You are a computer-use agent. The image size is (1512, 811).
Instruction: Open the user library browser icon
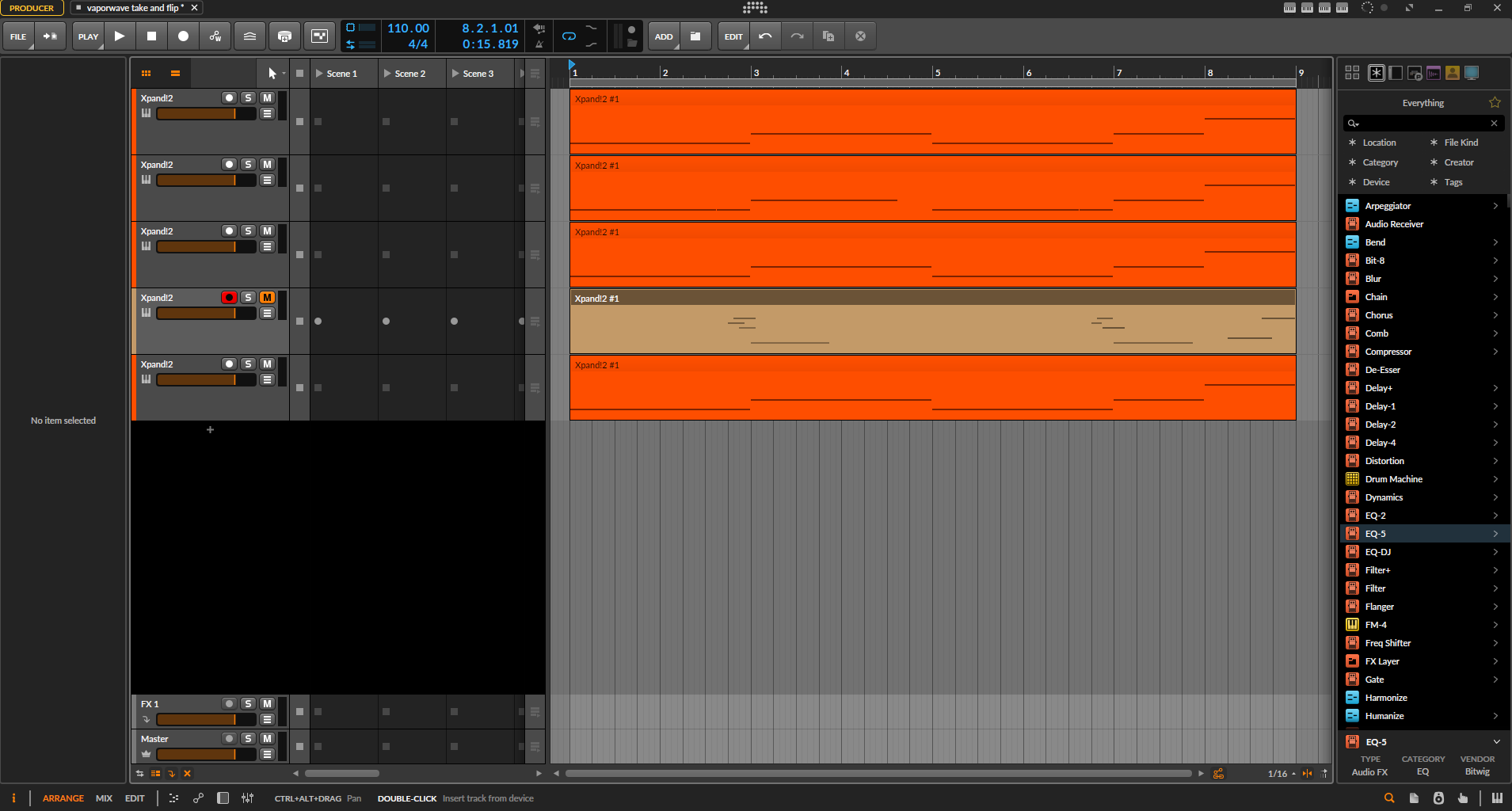point(1453,73)
